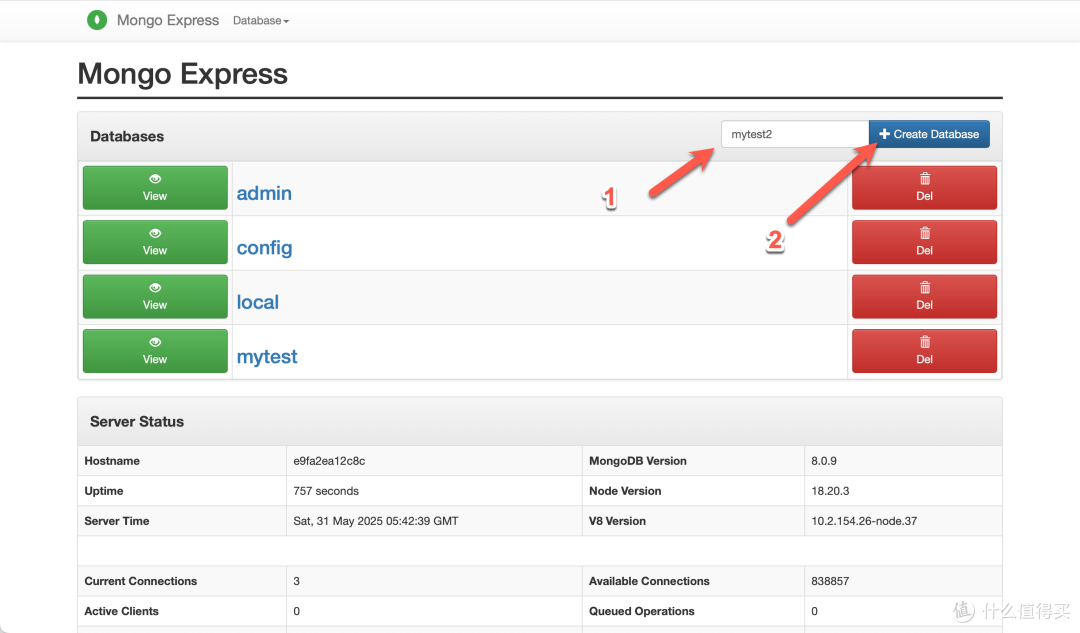Click the Create Database button
Viewport: 1080px width, 633px height.
point(929,134)
